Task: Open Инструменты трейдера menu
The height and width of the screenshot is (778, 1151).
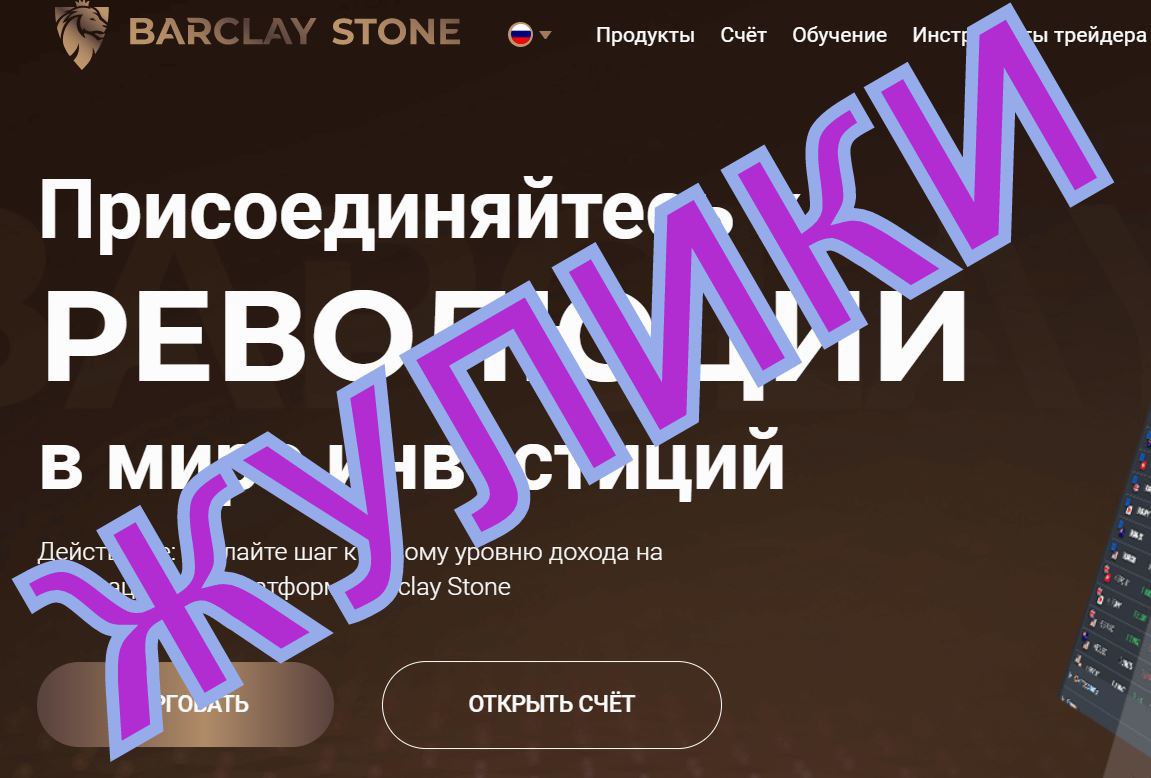Action: [x=1028, y=35]
